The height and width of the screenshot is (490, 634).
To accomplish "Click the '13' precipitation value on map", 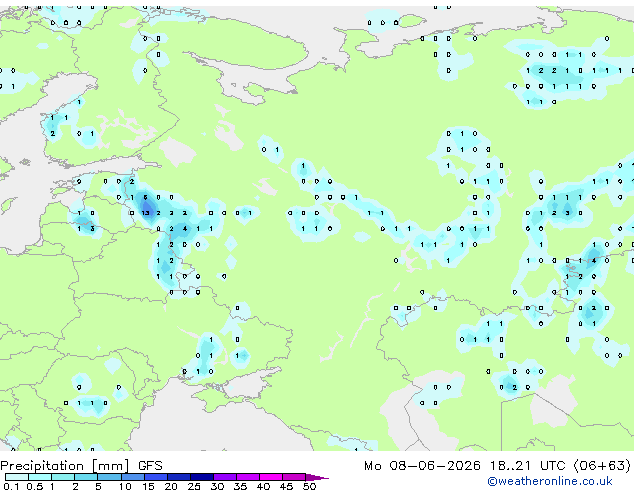I will [146, 213].
